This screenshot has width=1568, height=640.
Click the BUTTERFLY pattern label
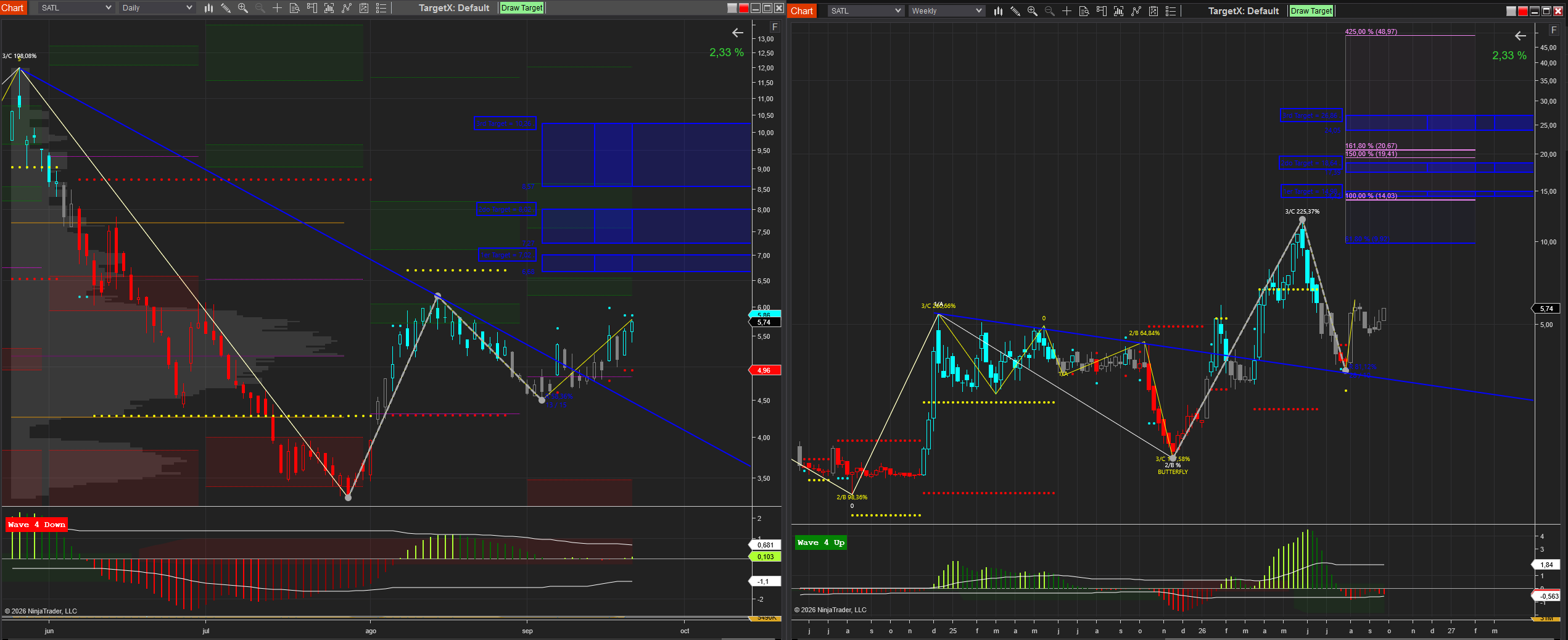click(1173, 472)
